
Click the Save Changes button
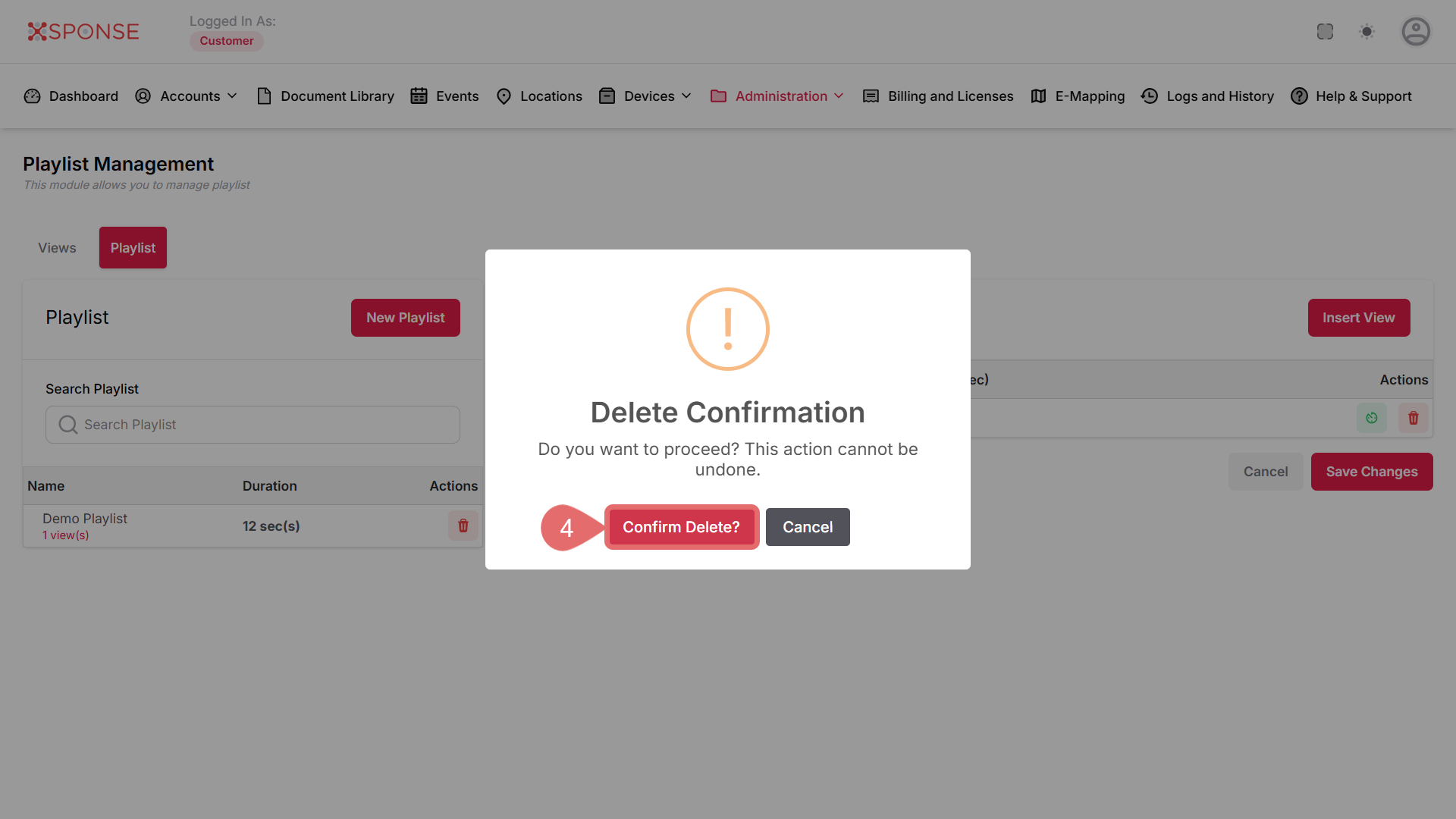pyautogui.click(x=1371, y=472)
